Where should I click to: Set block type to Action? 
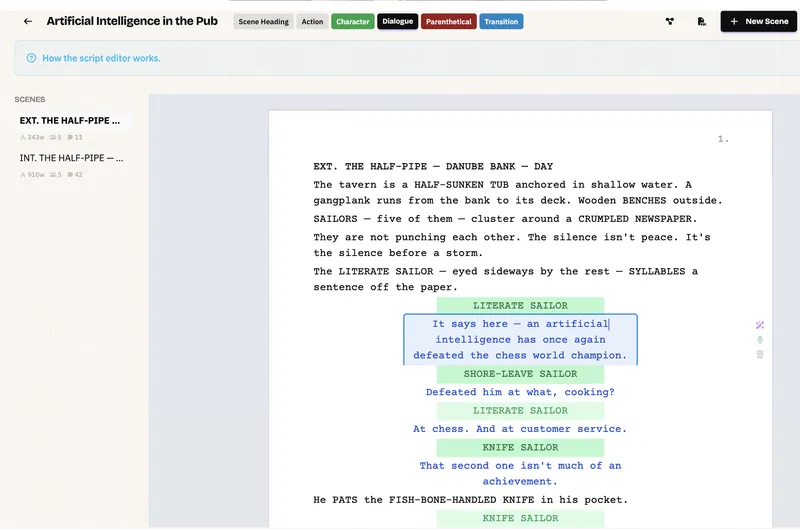pos(312,21)
